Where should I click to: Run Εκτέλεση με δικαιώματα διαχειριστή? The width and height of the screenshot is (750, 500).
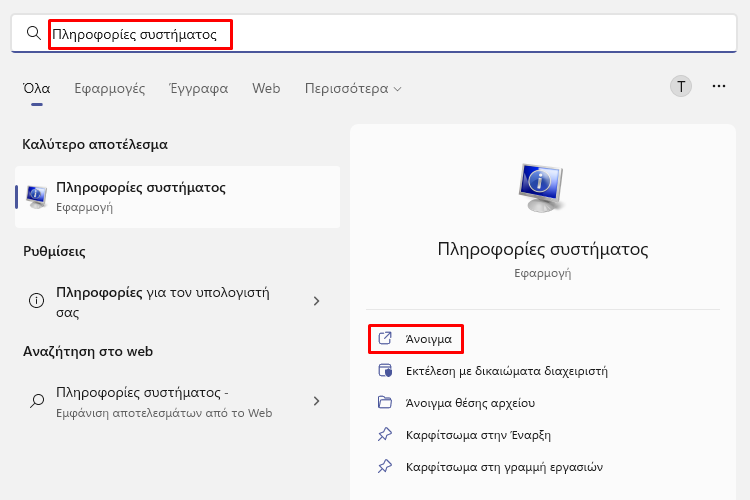(x=507, y=371)
